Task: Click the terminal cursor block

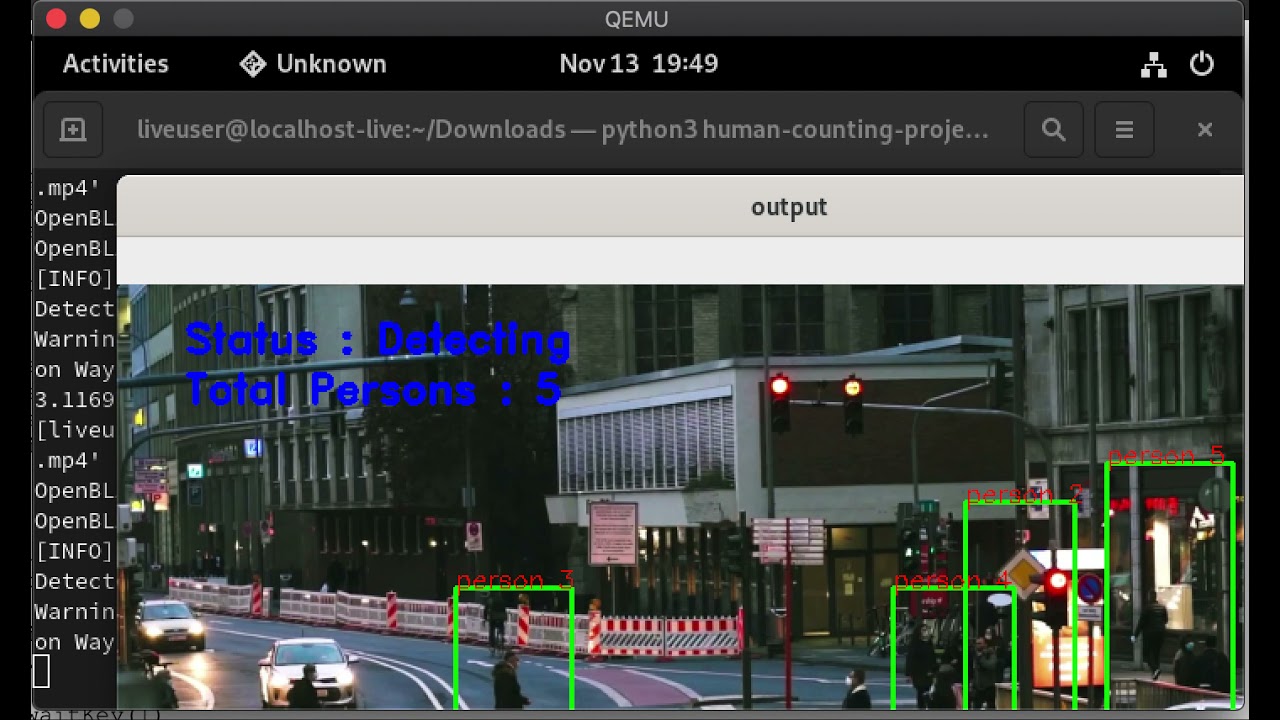Action: pyautogui.click(x=41, y=671)
